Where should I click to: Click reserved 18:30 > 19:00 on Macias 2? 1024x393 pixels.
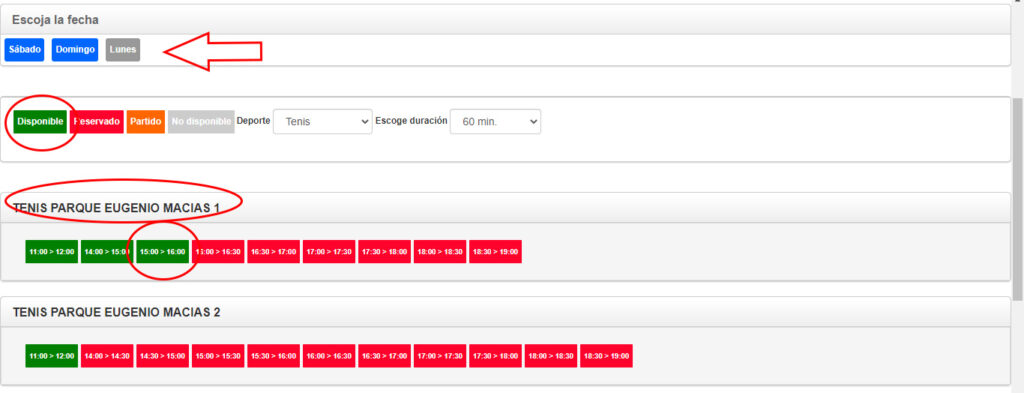(607, 356)
